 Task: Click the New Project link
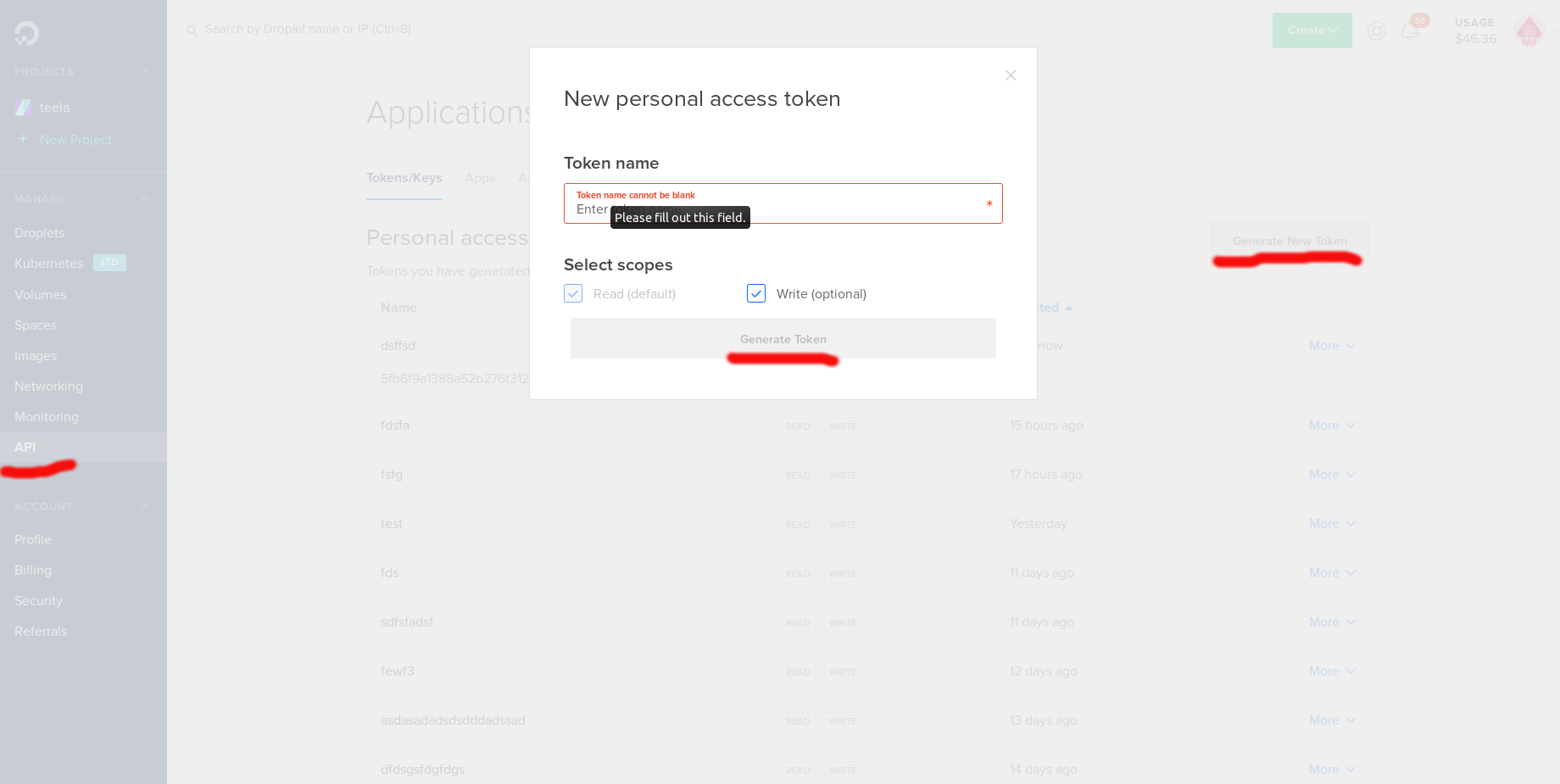pyautogui.click(x=75, y=139)
